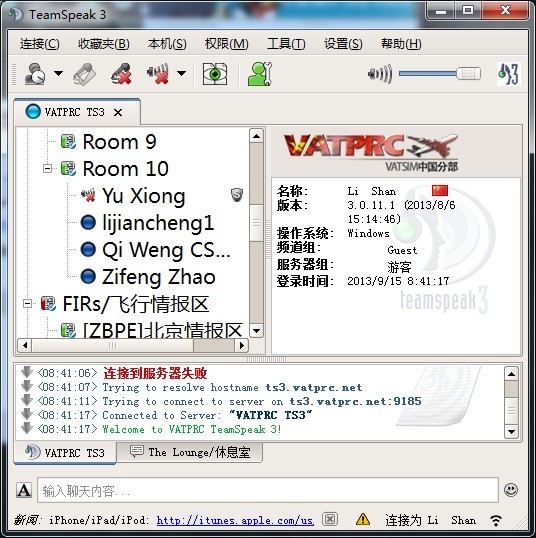Click the blue status dot beside Qi Weng
The height and width of the screenshot is (538, 536).
tap(88, 249)
